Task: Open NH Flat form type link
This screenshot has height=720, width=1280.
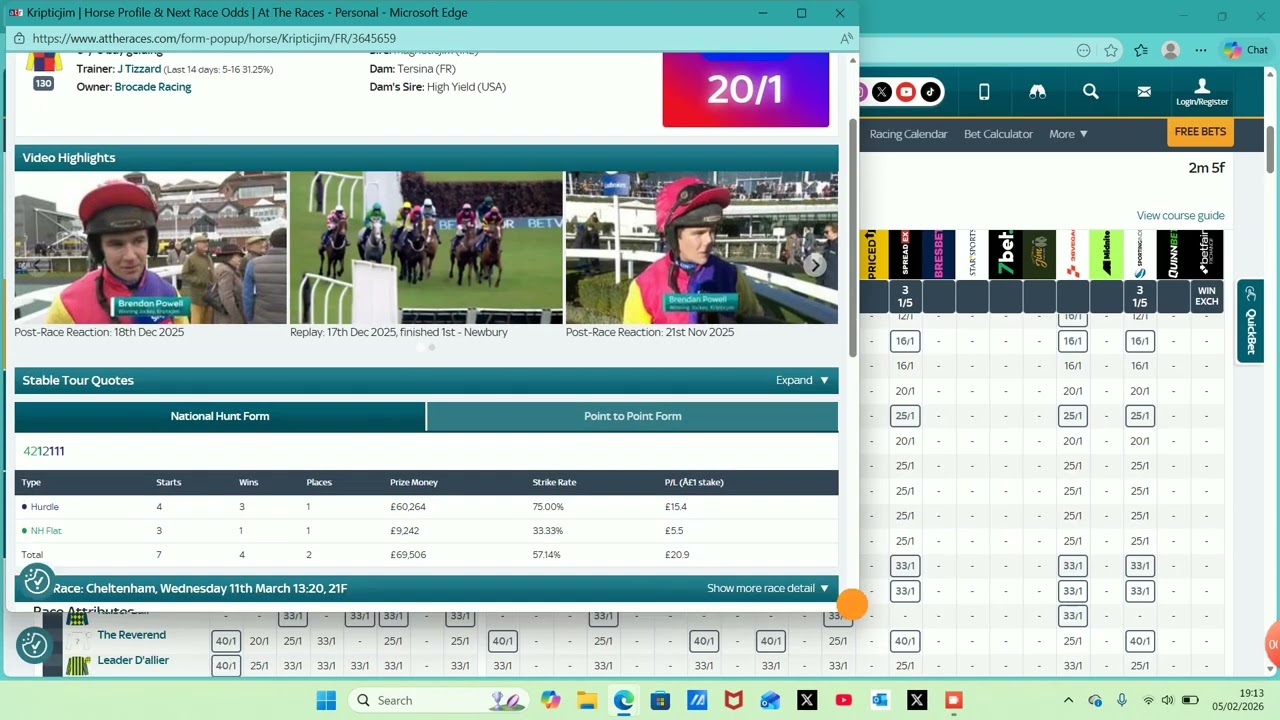Action: click(46, 531)
